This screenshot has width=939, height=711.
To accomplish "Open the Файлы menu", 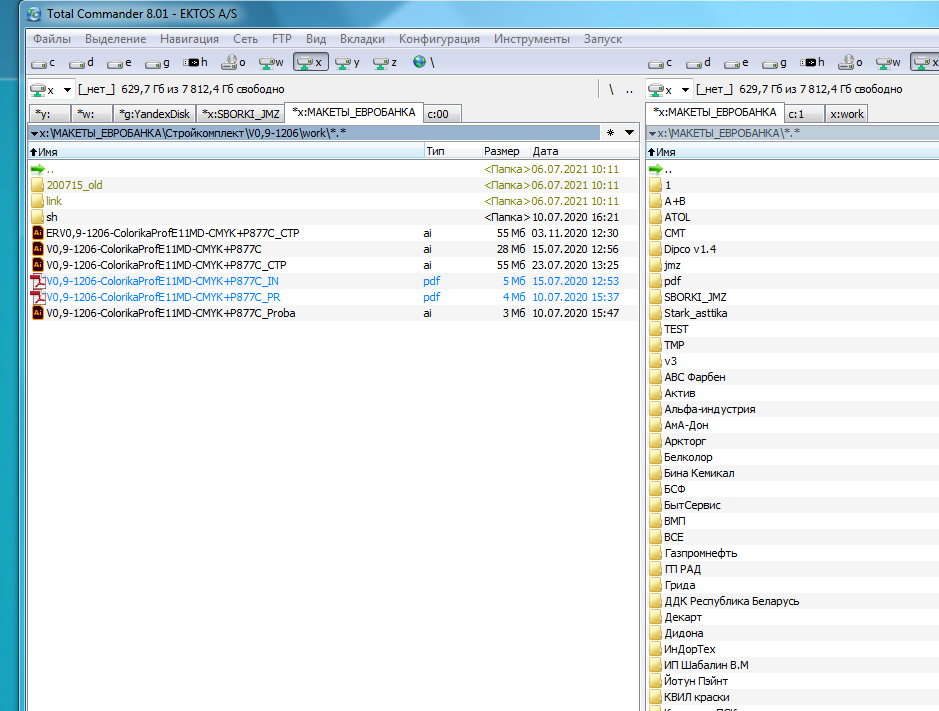I will 52,39.
